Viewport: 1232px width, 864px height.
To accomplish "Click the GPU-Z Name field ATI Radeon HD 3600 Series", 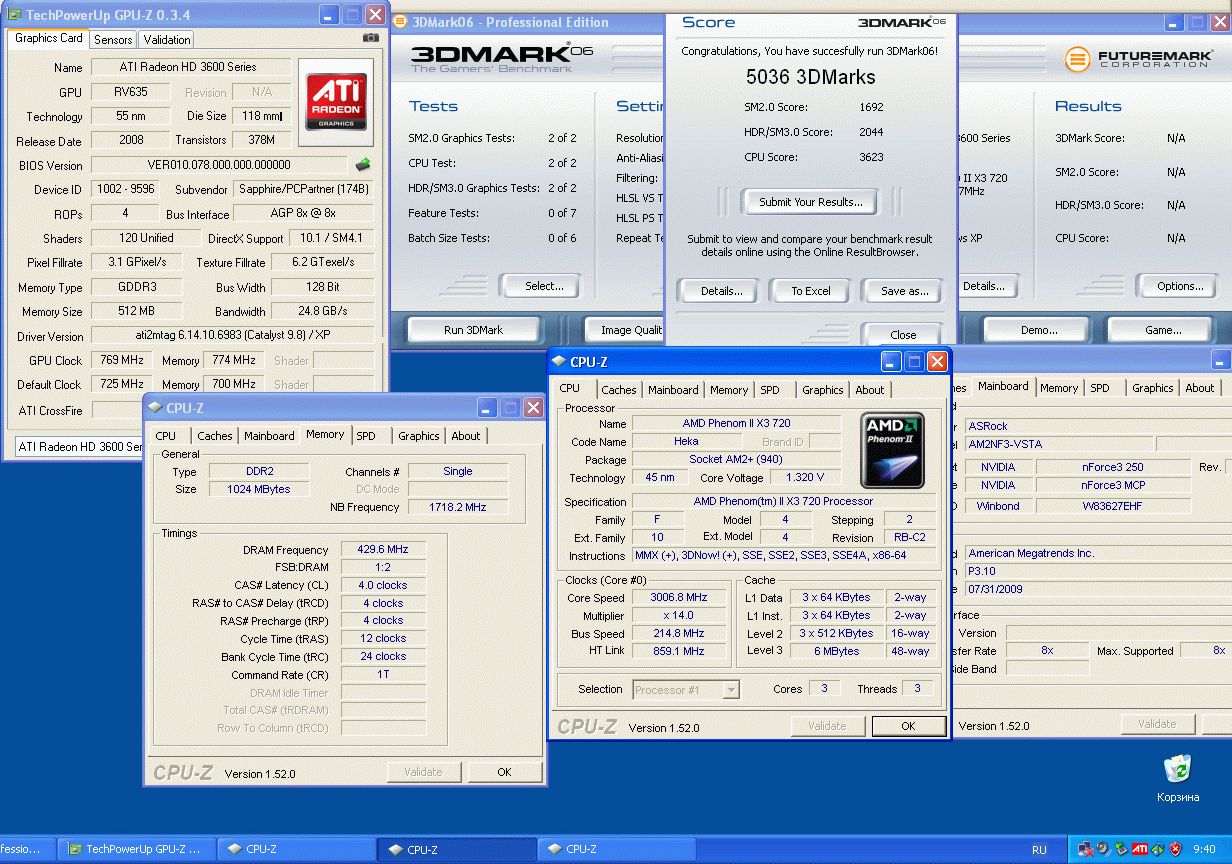I will pyautogui.click(x=191, y=67).
